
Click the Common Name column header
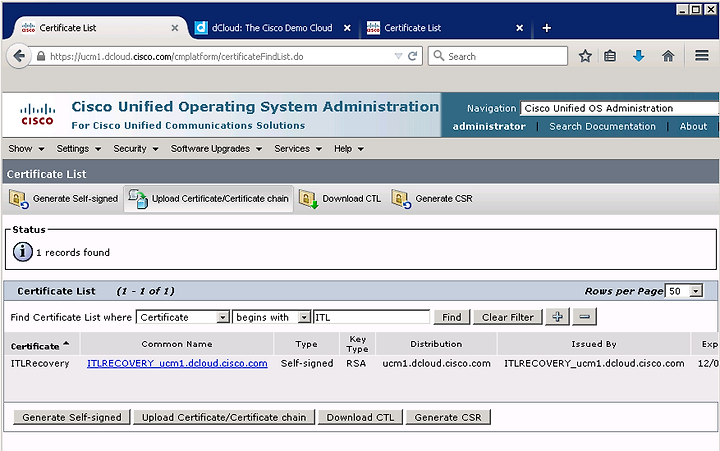tap(177, 344)
